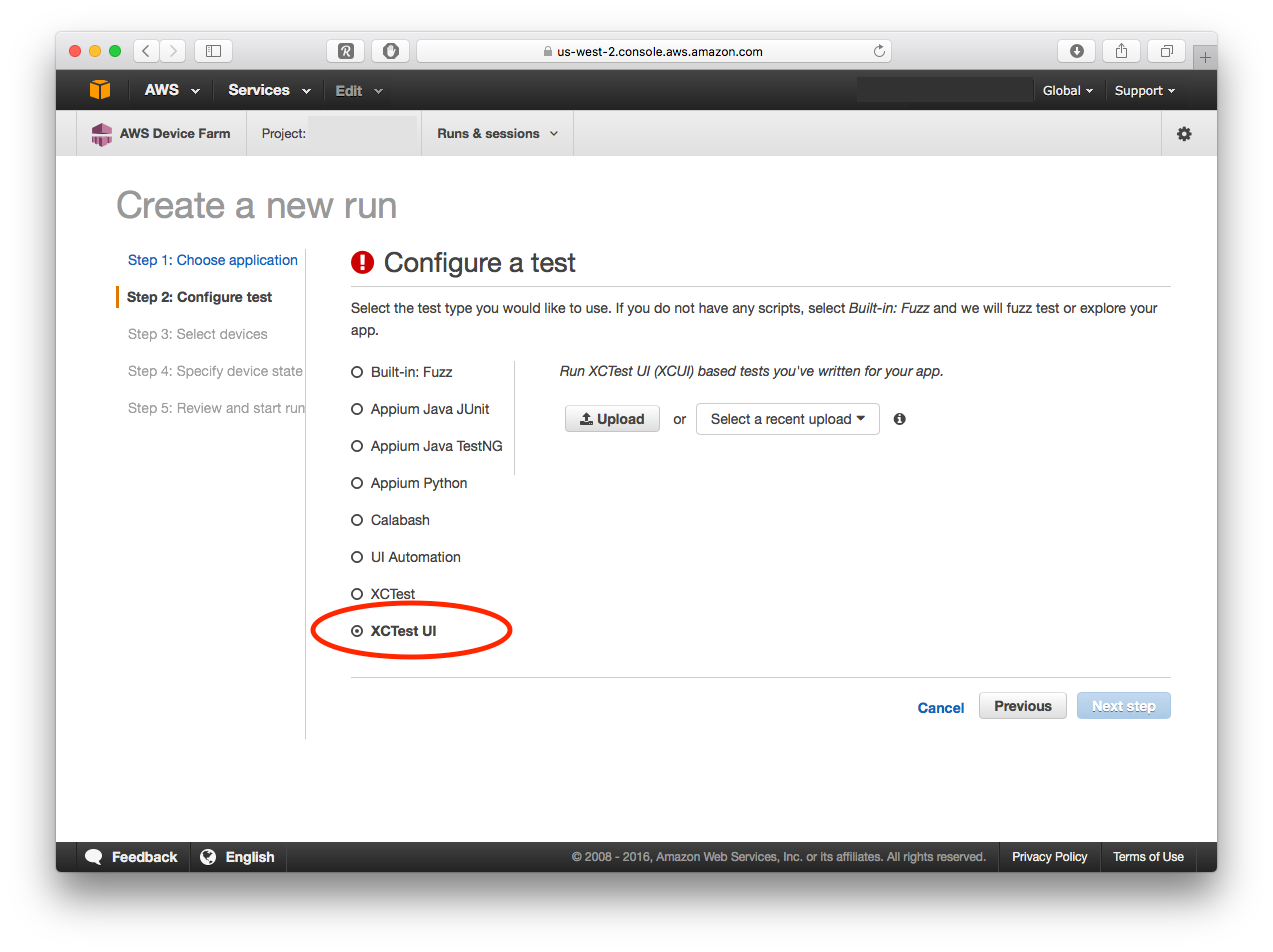Open the settings gear icon

click(1184, 134)
